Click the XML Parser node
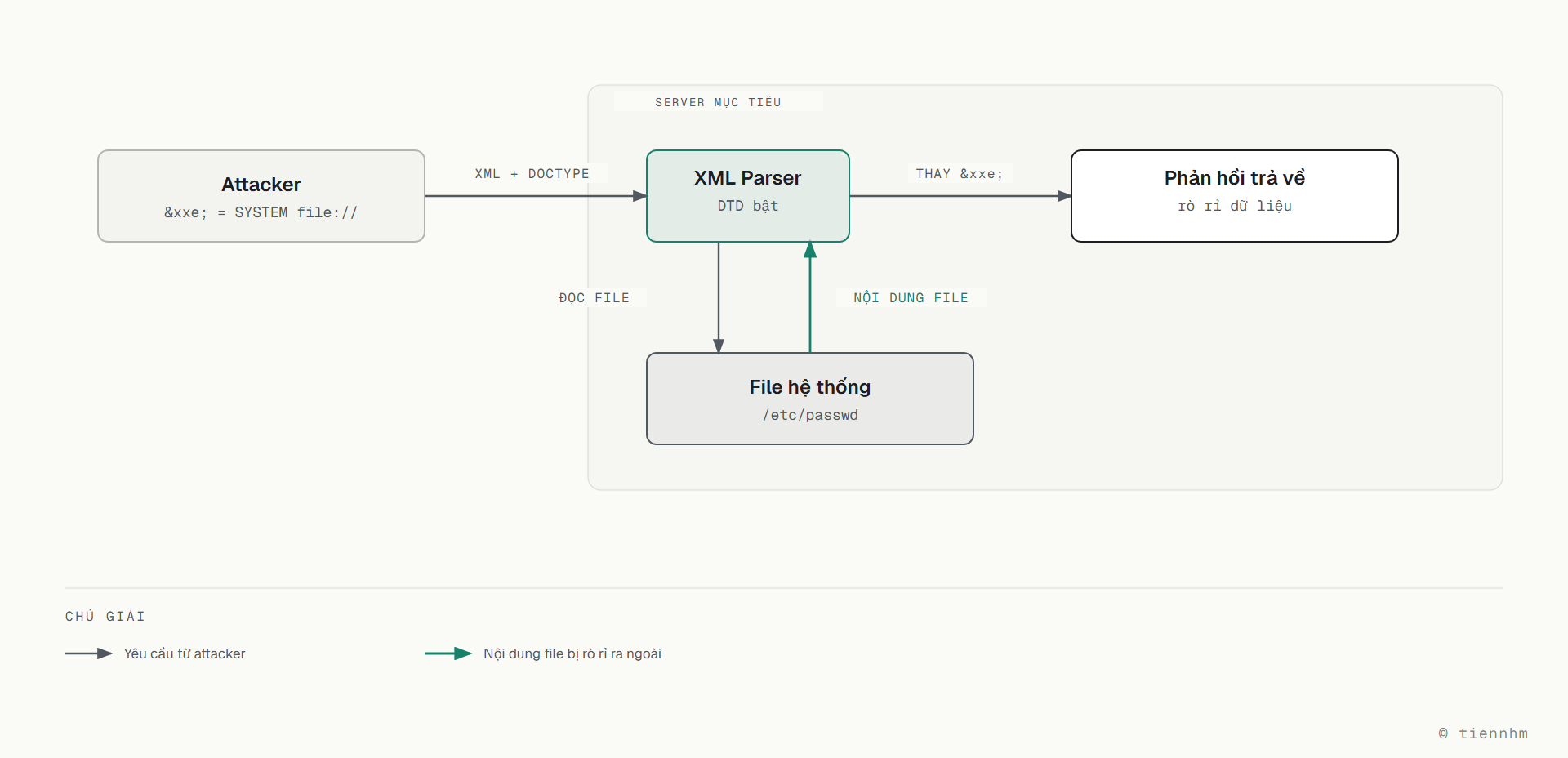 click(748, 196)
